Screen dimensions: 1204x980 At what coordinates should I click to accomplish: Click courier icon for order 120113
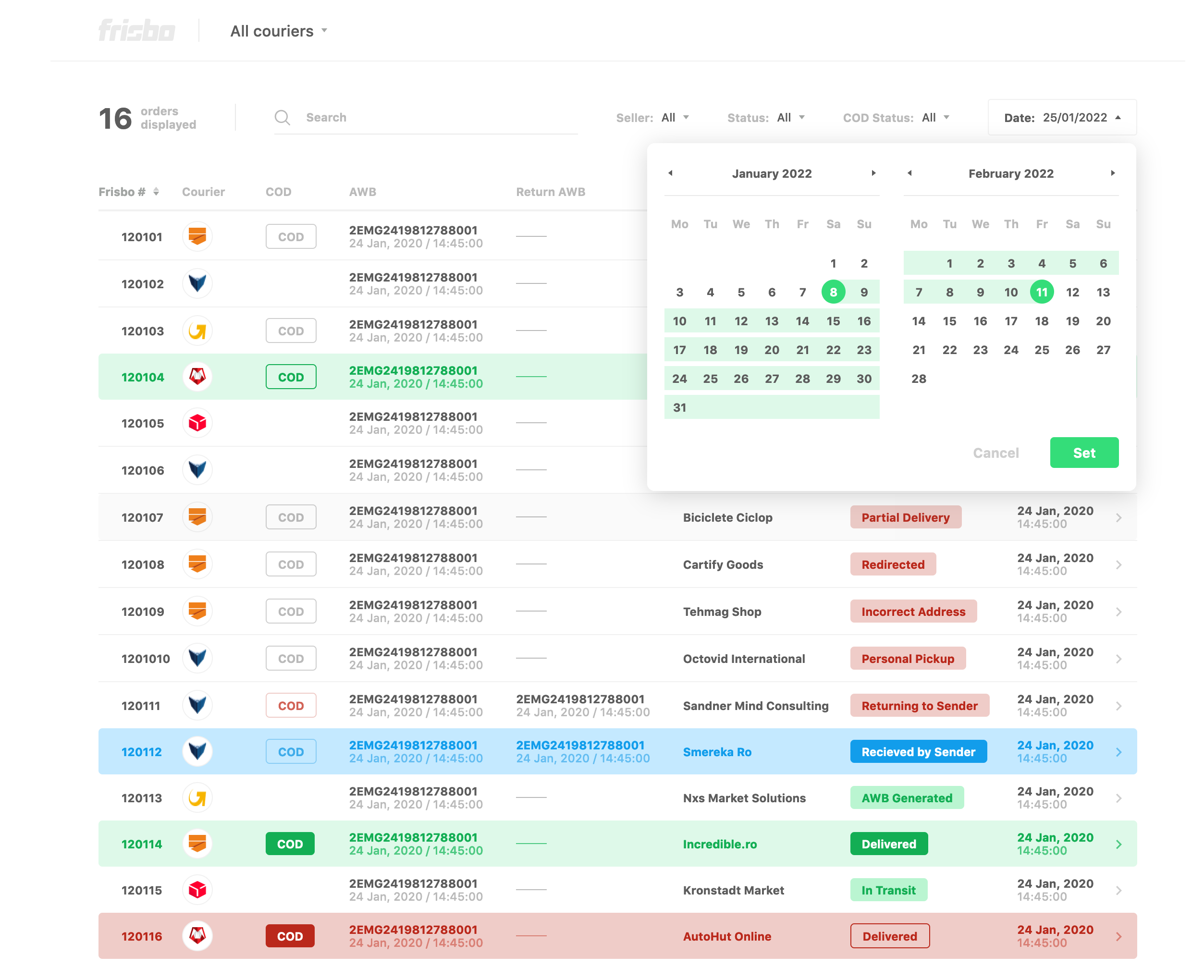197,797
